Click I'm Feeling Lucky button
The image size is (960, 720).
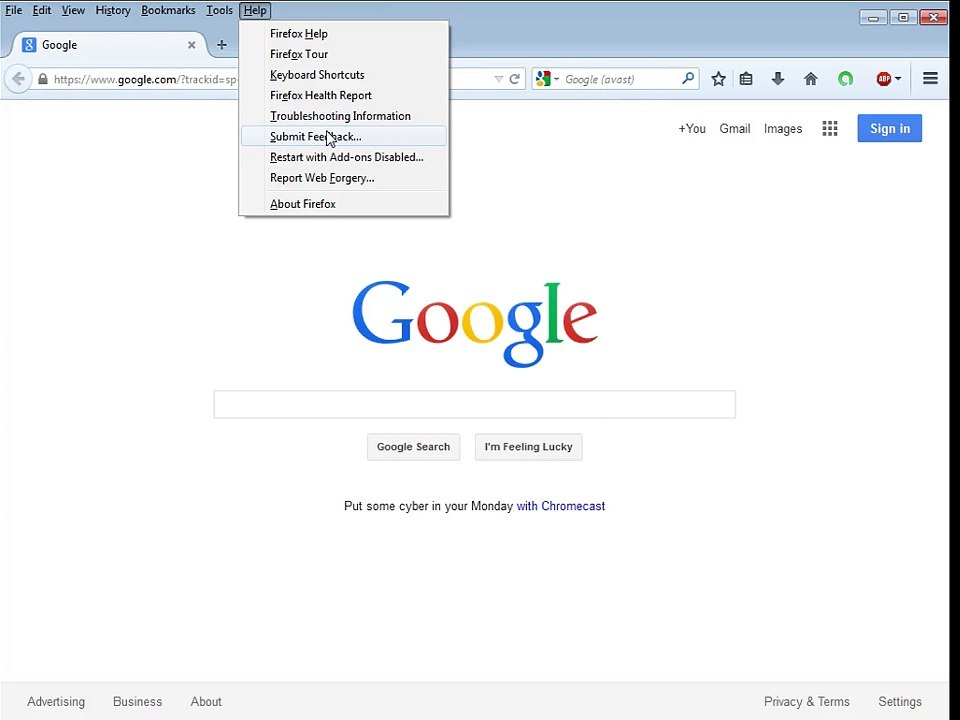[x=528, y=447]
